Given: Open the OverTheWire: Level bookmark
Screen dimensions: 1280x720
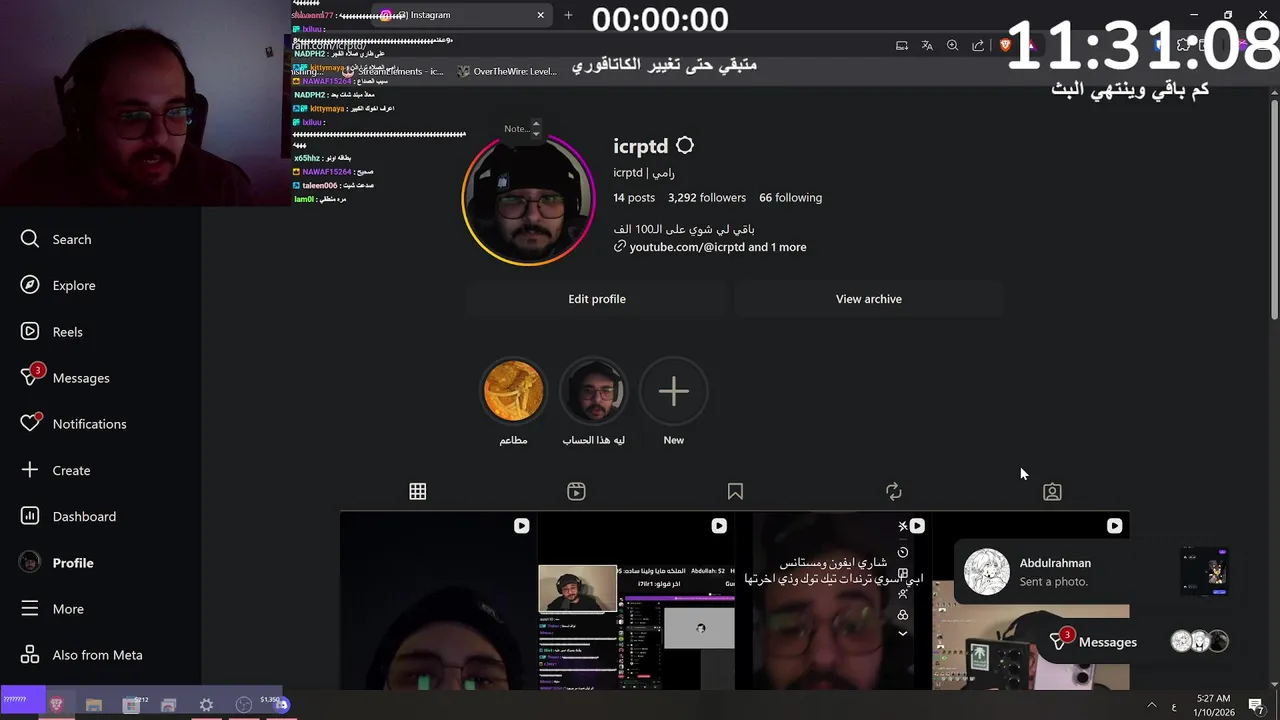Looking at the screenshot, I should 507,72.
